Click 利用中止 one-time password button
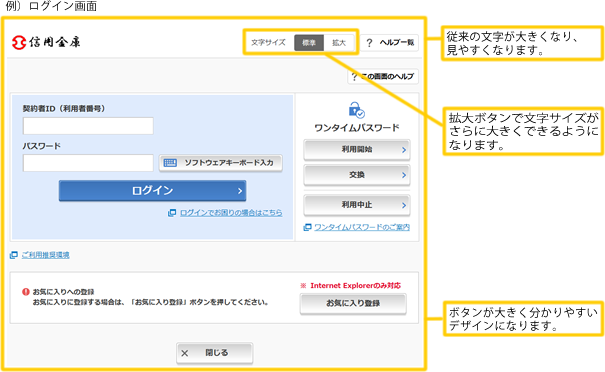The height and width of the screenshot is (372, 605). click(x=357, y=205)
